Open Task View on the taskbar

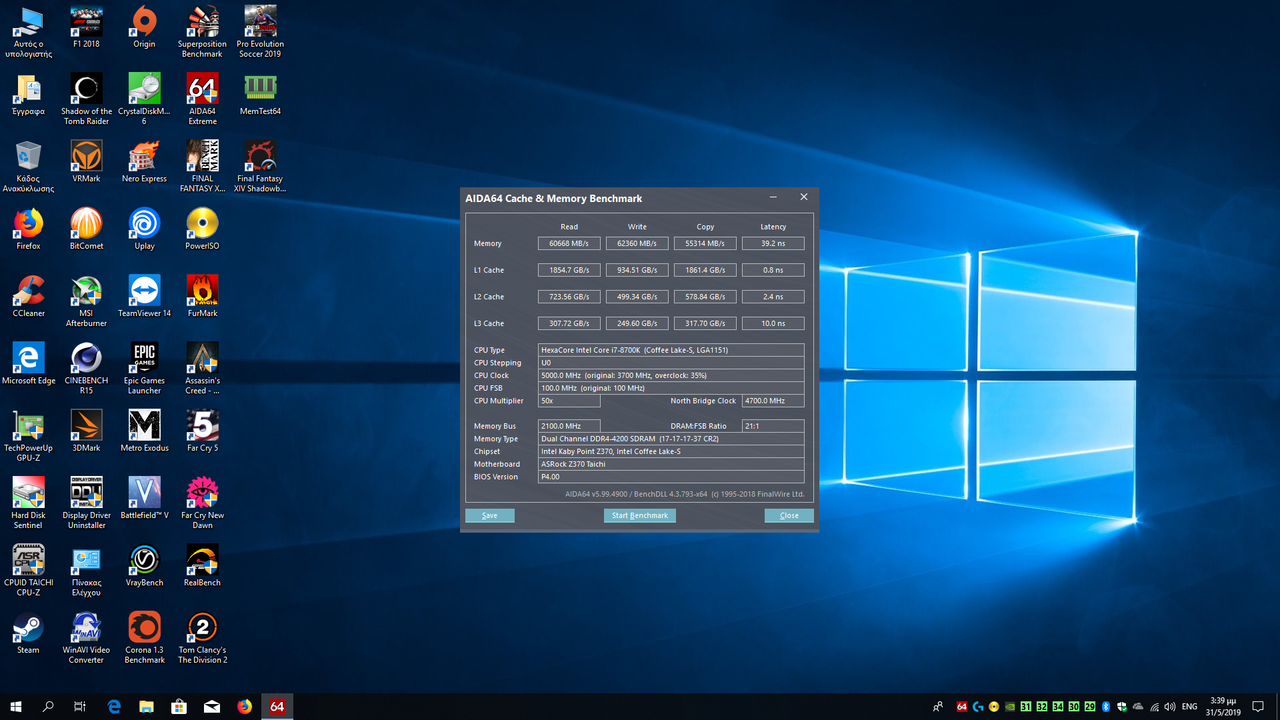click(80, 706)
